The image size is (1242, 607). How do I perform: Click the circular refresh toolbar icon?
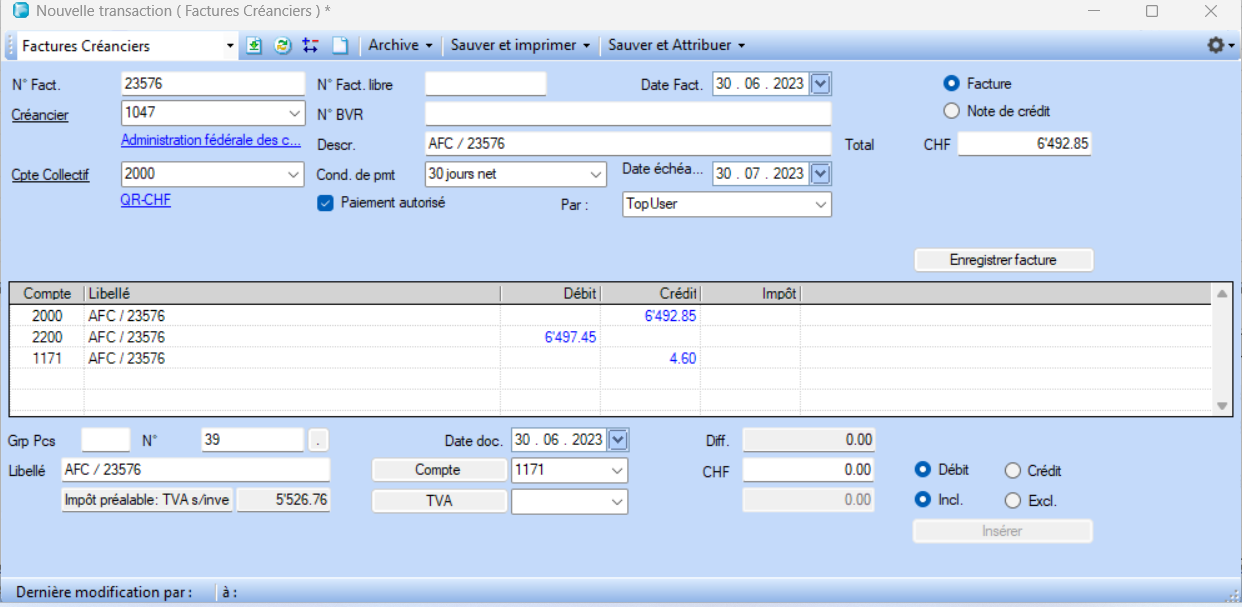click(x=282, y=46)
